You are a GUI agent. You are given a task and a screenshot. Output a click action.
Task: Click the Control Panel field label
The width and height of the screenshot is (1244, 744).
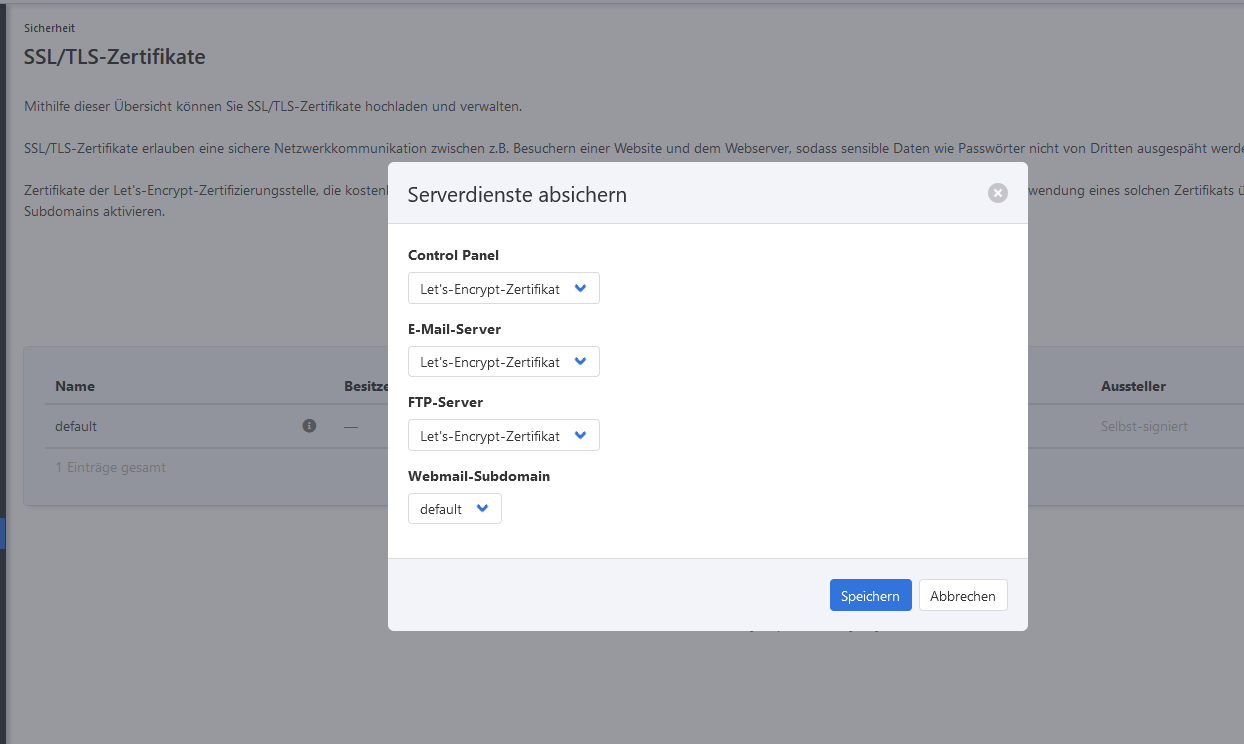coord(453,255)
